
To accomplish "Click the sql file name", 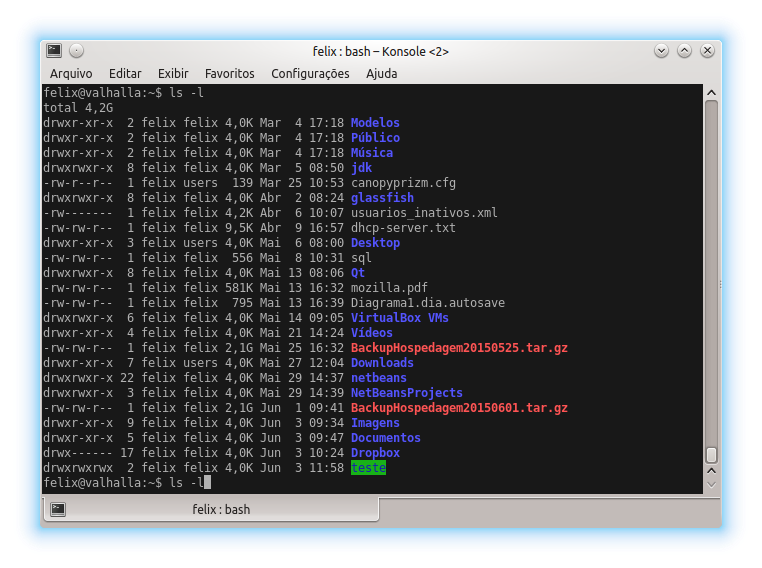I will 362,258.
